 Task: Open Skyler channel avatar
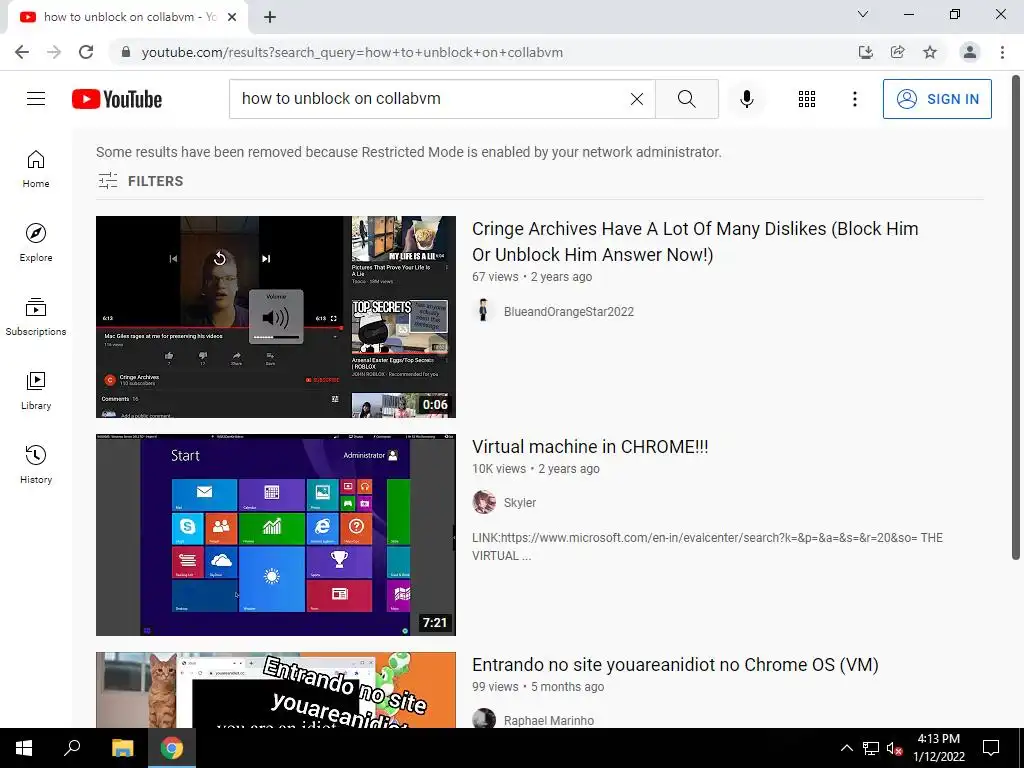pos(483,502)
